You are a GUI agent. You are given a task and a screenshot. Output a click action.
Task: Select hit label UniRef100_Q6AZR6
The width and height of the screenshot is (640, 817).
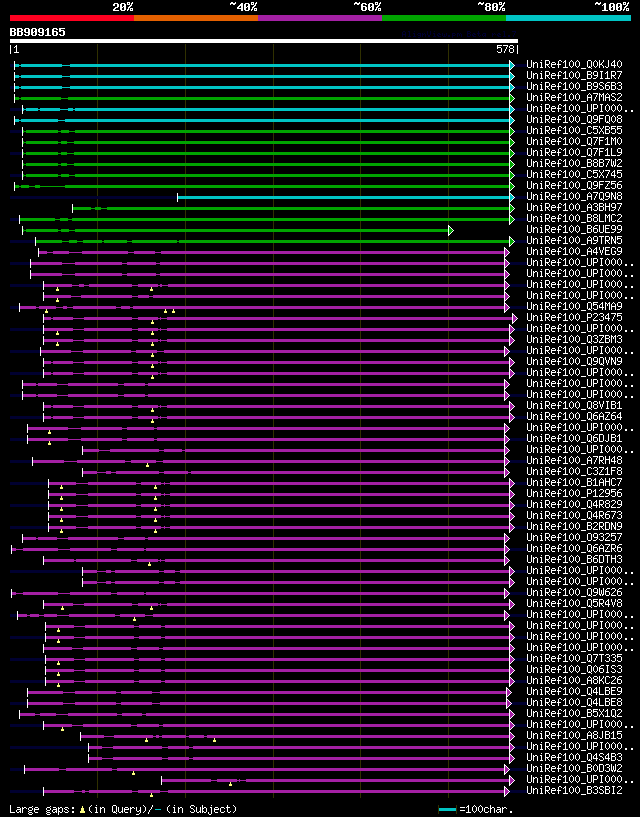[x=574, y=549]
